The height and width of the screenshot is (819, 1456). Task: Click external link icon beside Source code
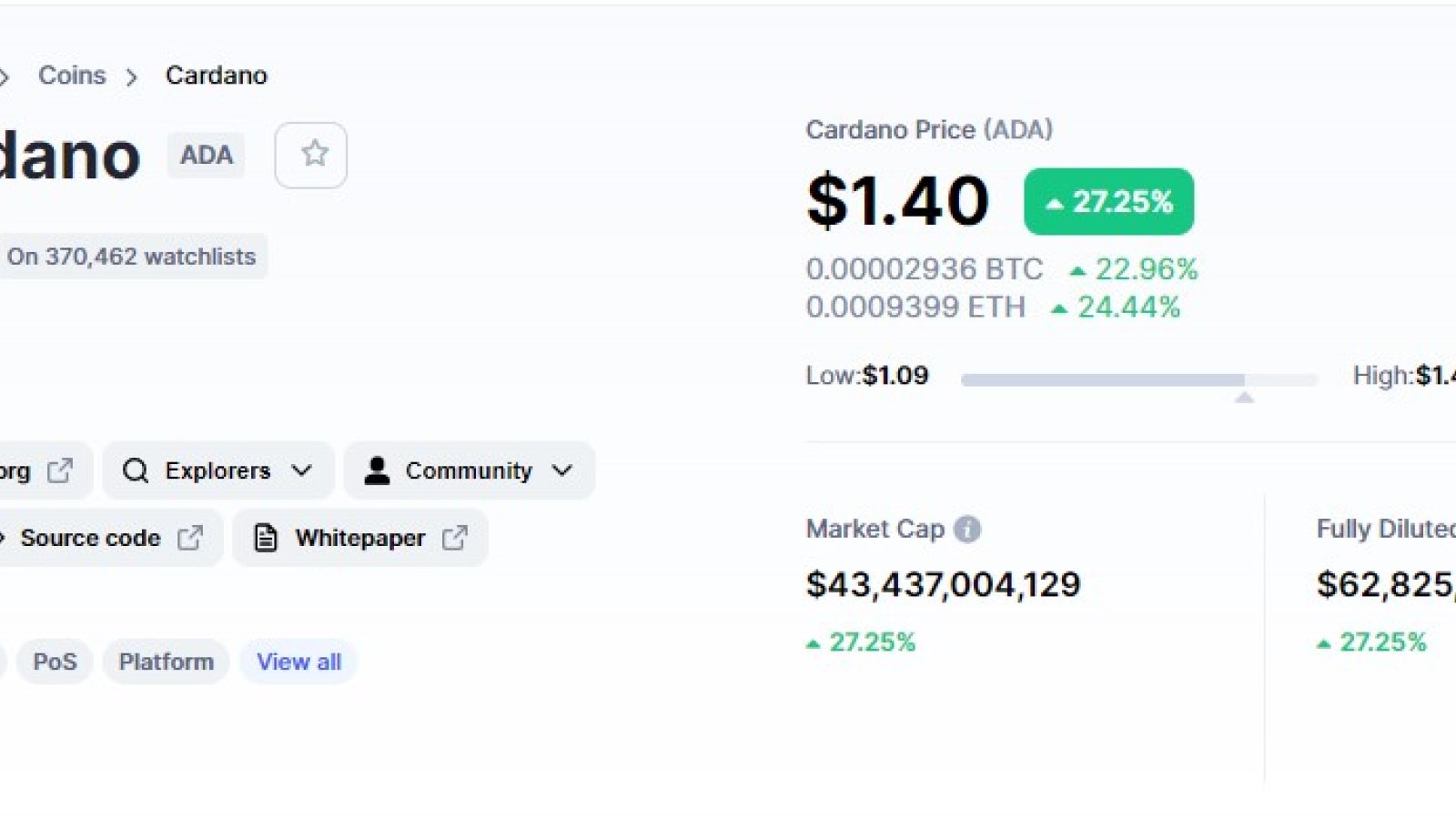click(x=190, y=538)
